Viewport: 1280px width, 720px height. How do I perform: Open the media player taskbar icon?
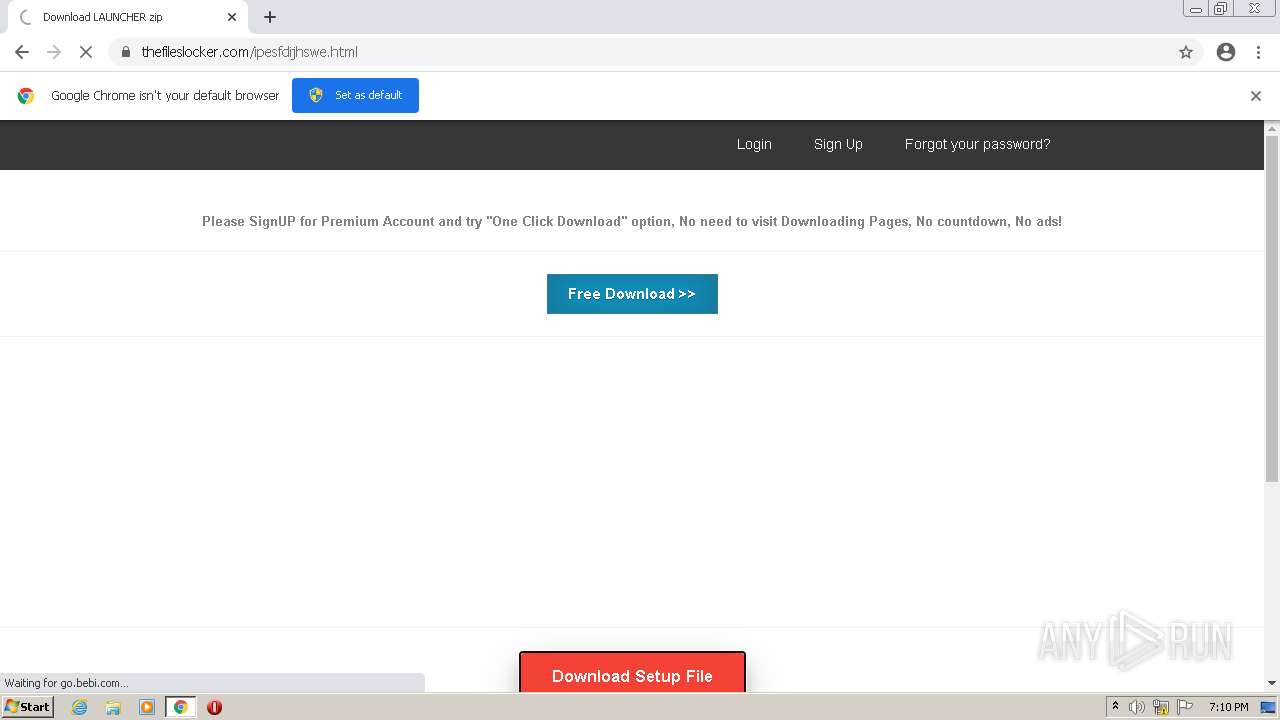(147, 707)
